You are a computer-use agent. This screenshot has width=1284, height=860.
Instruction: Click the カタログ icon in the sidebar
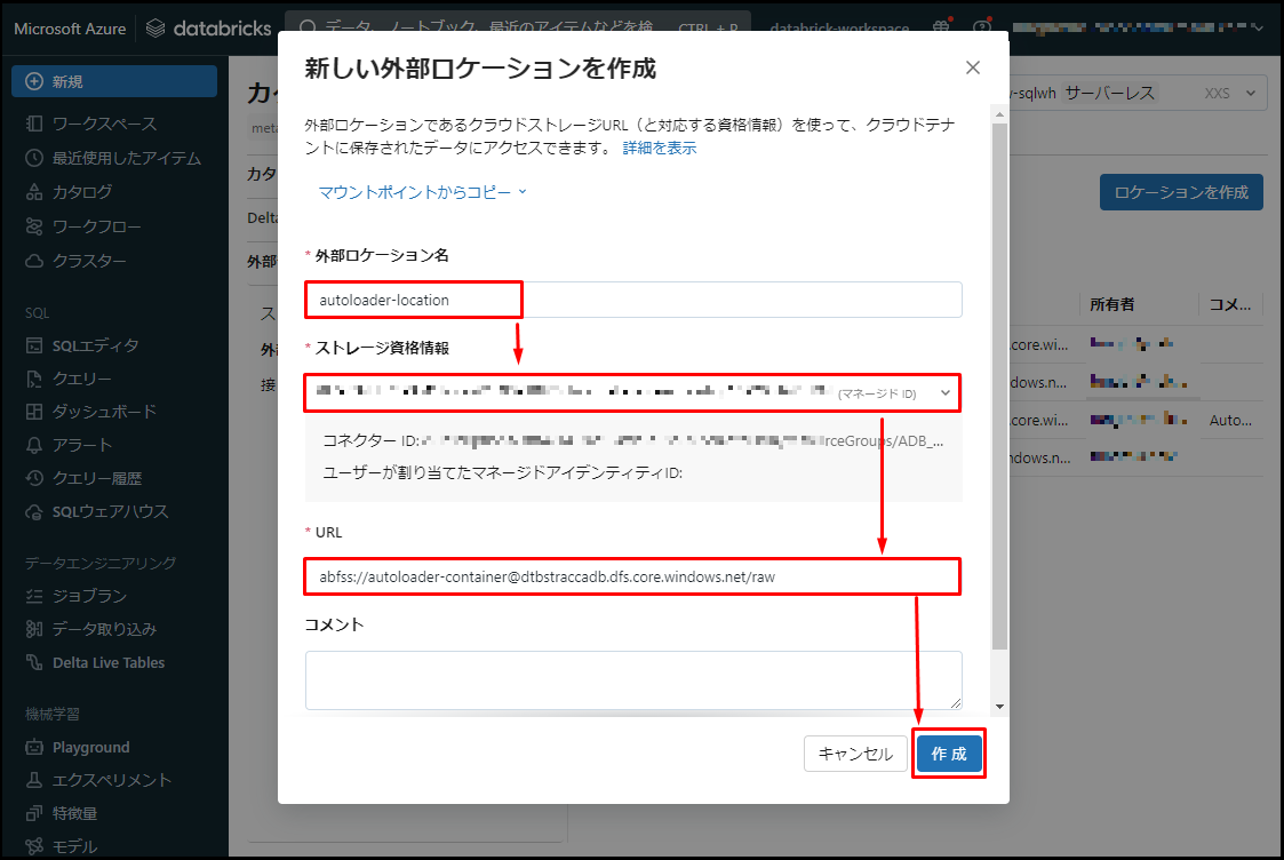pos(35,192)
